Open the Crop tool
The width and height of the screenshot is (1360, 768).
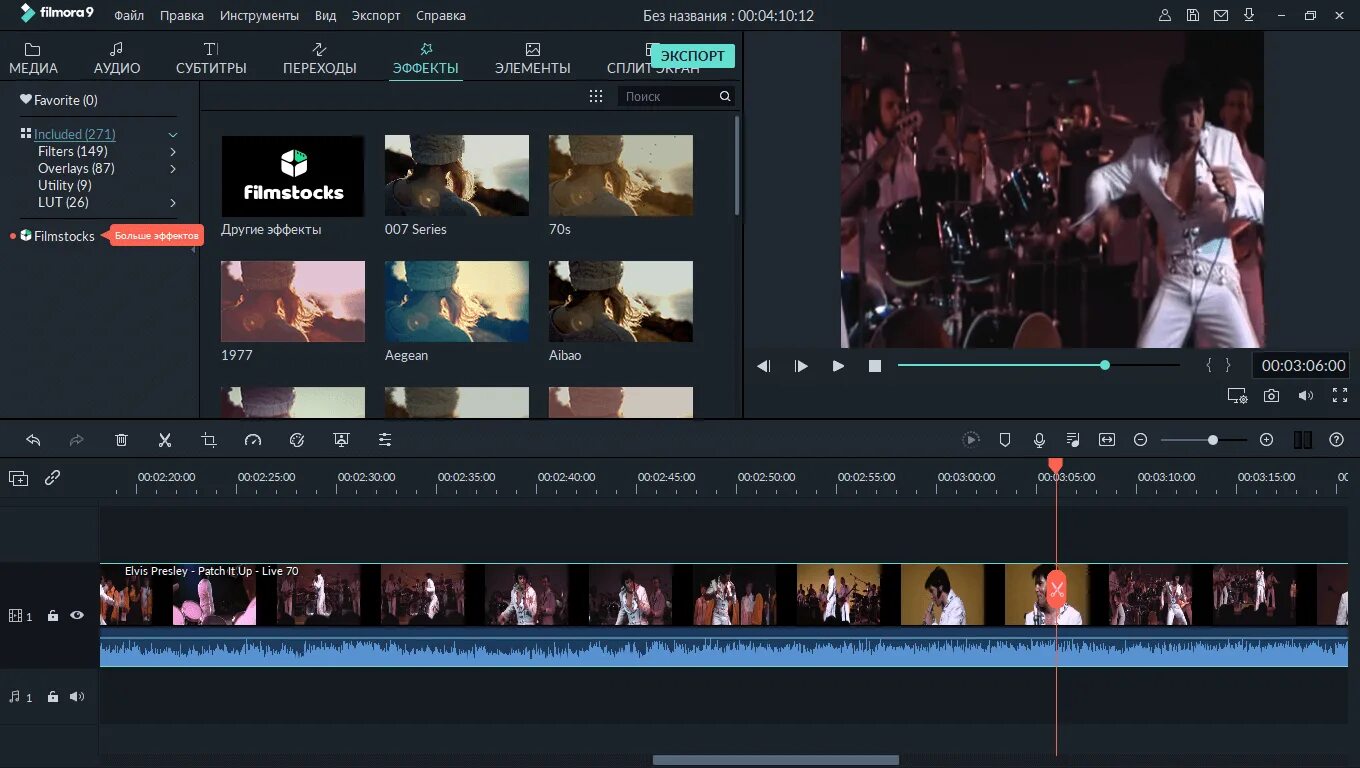[x=209, y=440]
